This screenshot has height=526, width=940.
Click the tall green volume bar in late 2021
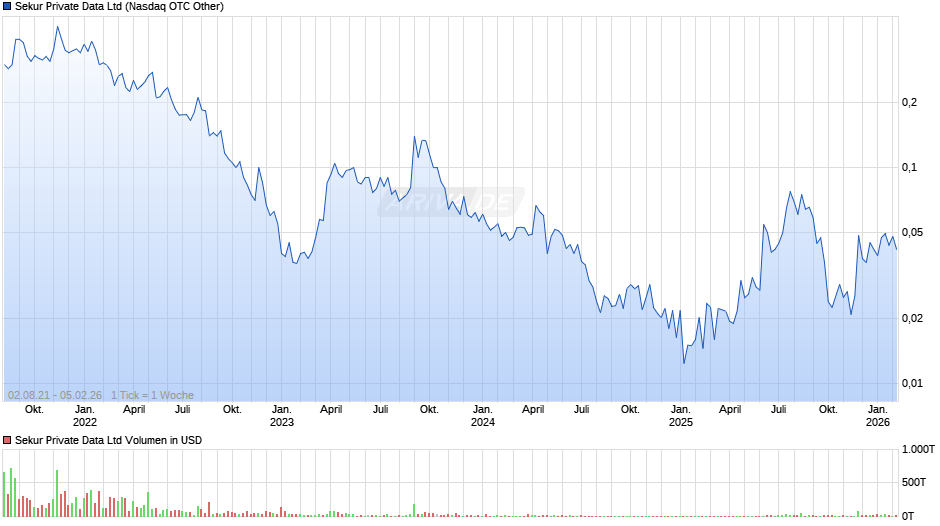pyautogui.click(x=57, y=493)
